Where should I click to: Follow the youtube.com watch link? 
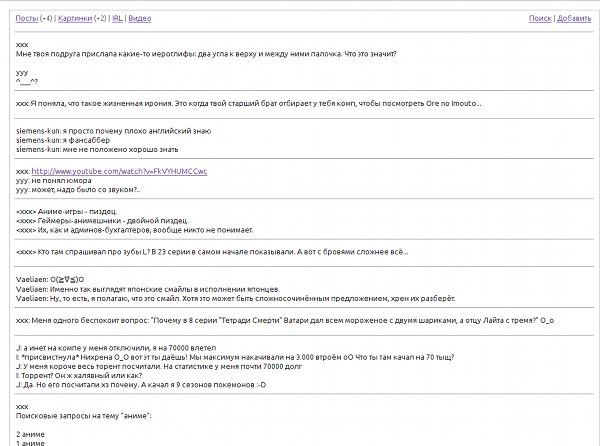pos(119,171)
